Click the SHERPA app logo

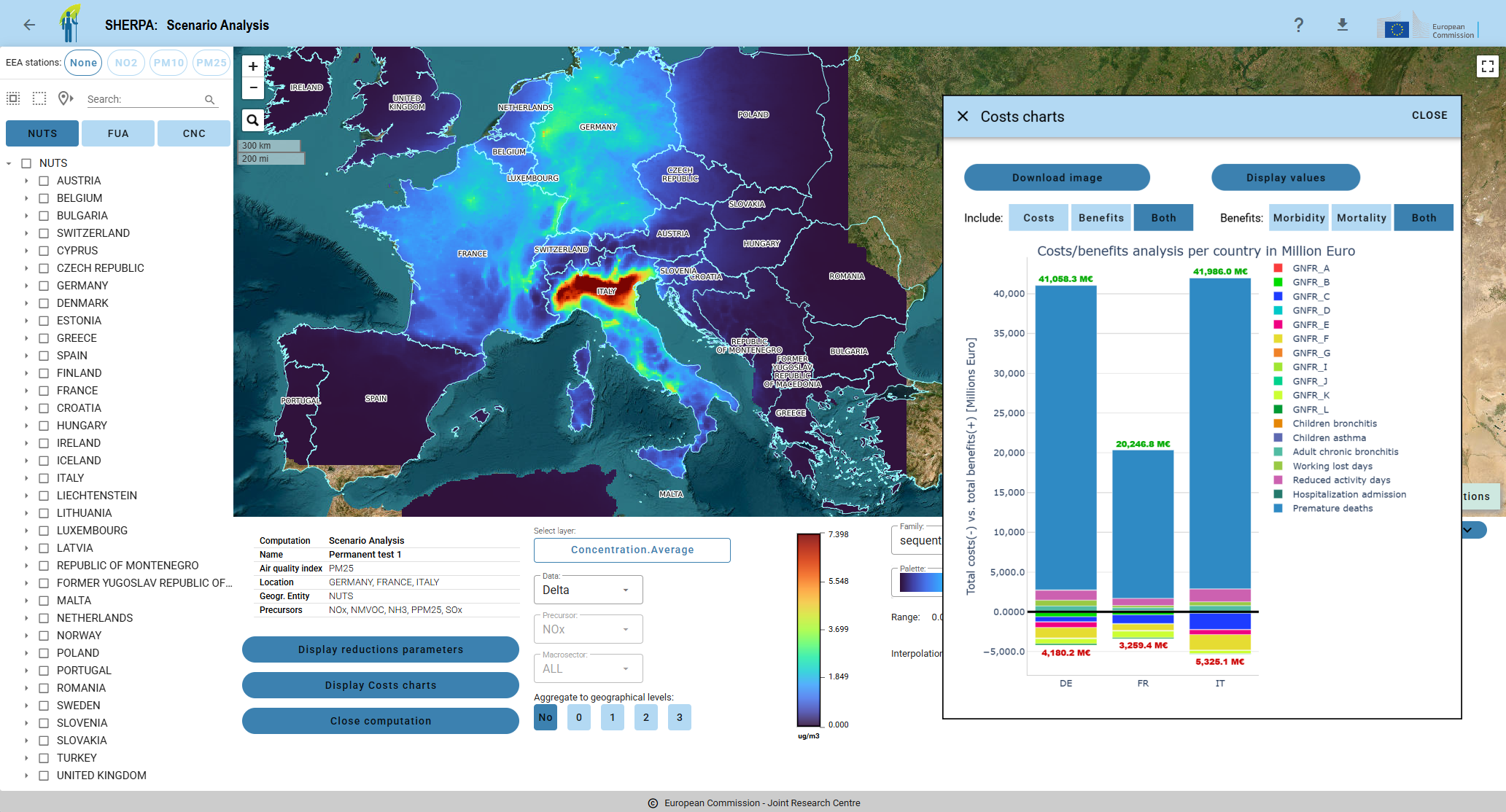coord(69,24)
